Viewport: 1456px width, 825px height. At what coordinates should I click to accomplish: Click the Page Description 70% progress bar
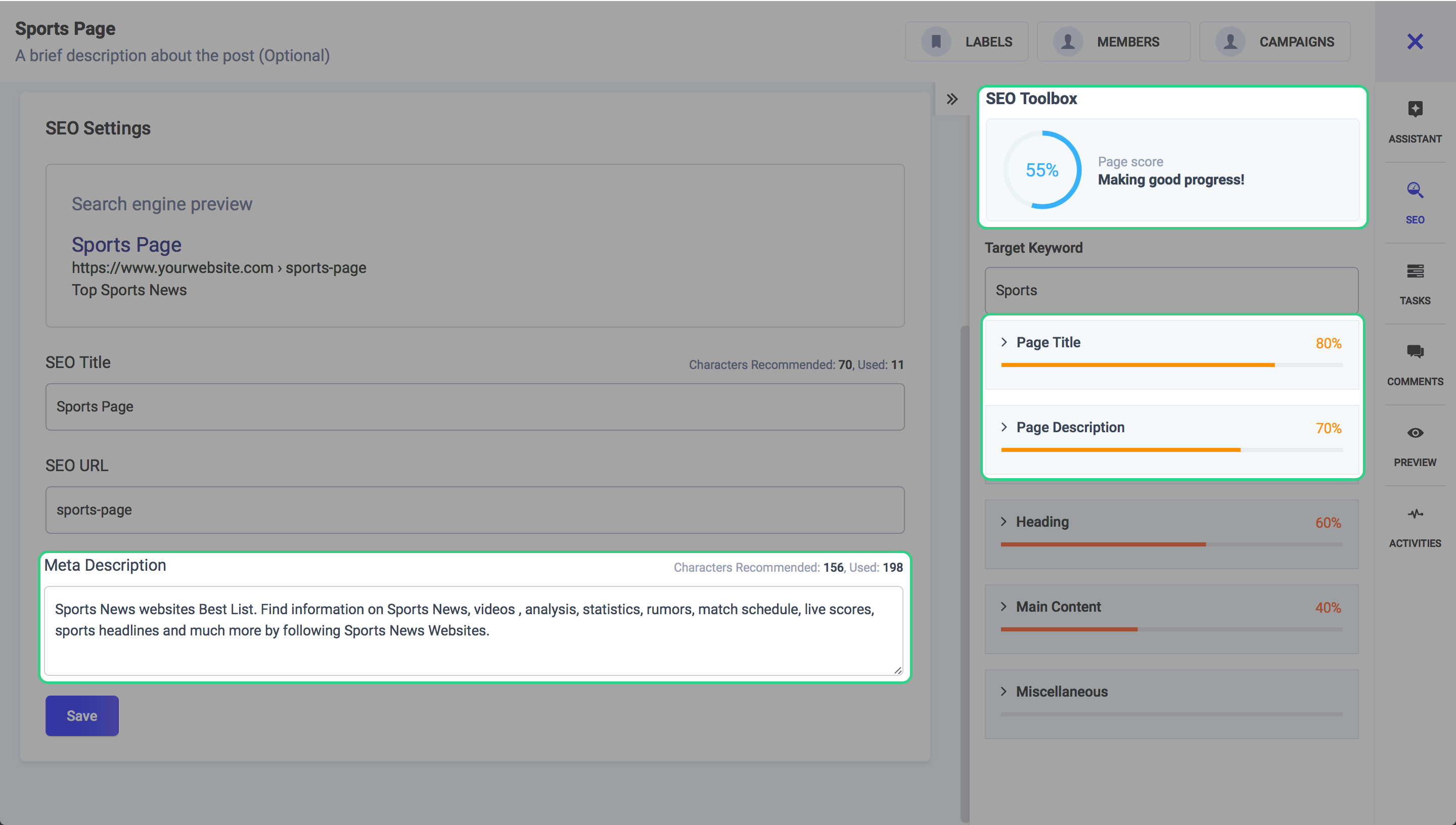pos(1171,450)
